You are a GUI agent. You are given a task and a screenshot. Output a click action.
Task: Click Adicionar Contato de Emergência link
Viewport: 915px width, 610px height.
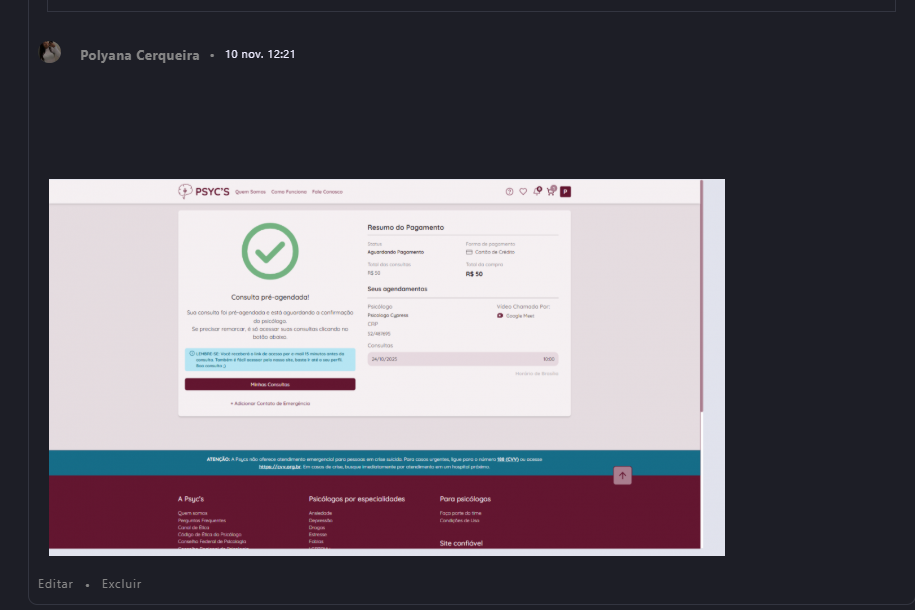[x=270, y=403]
